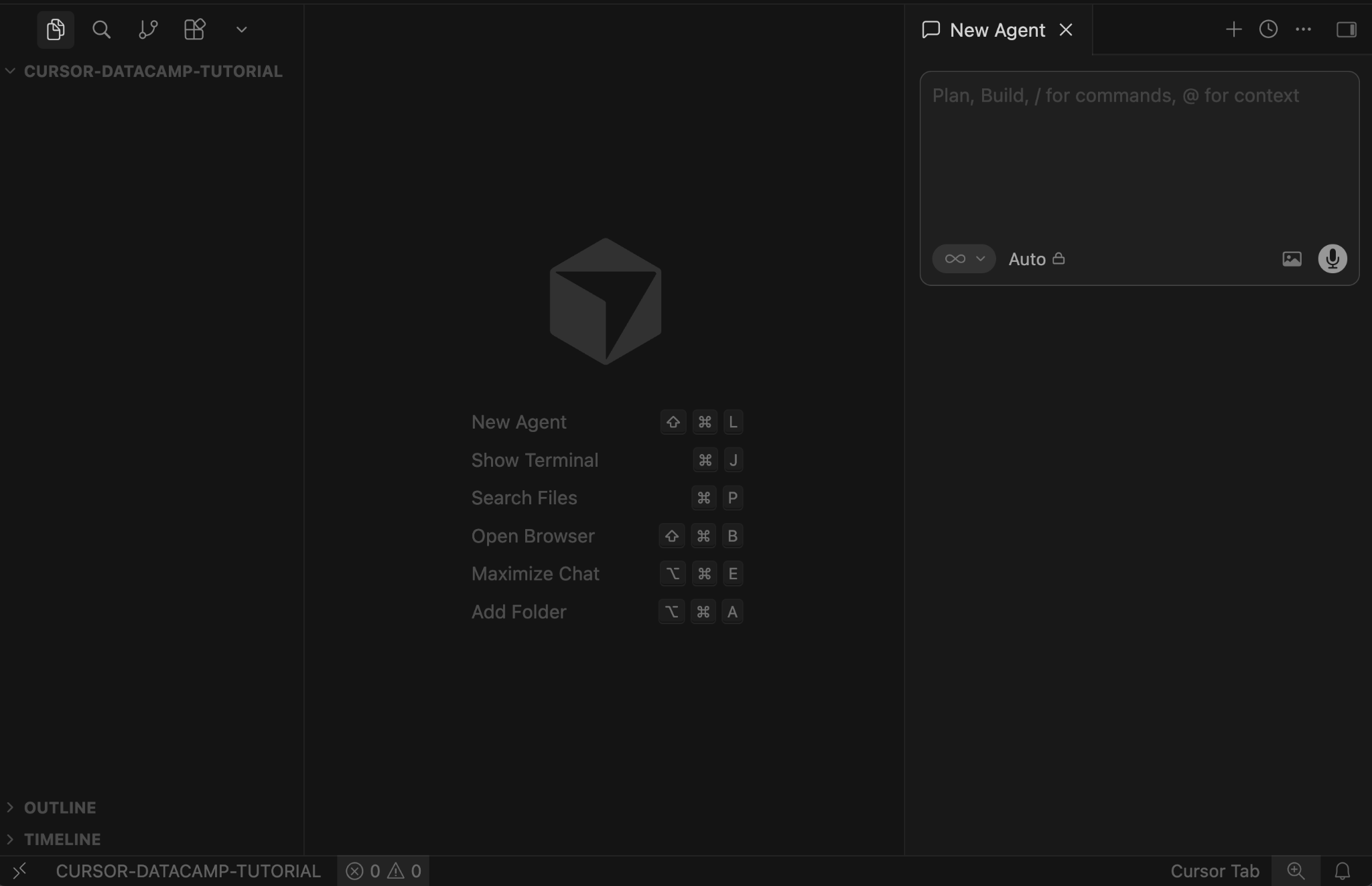
Task: Close the New Agent tab
Action: coord(1066,29)
